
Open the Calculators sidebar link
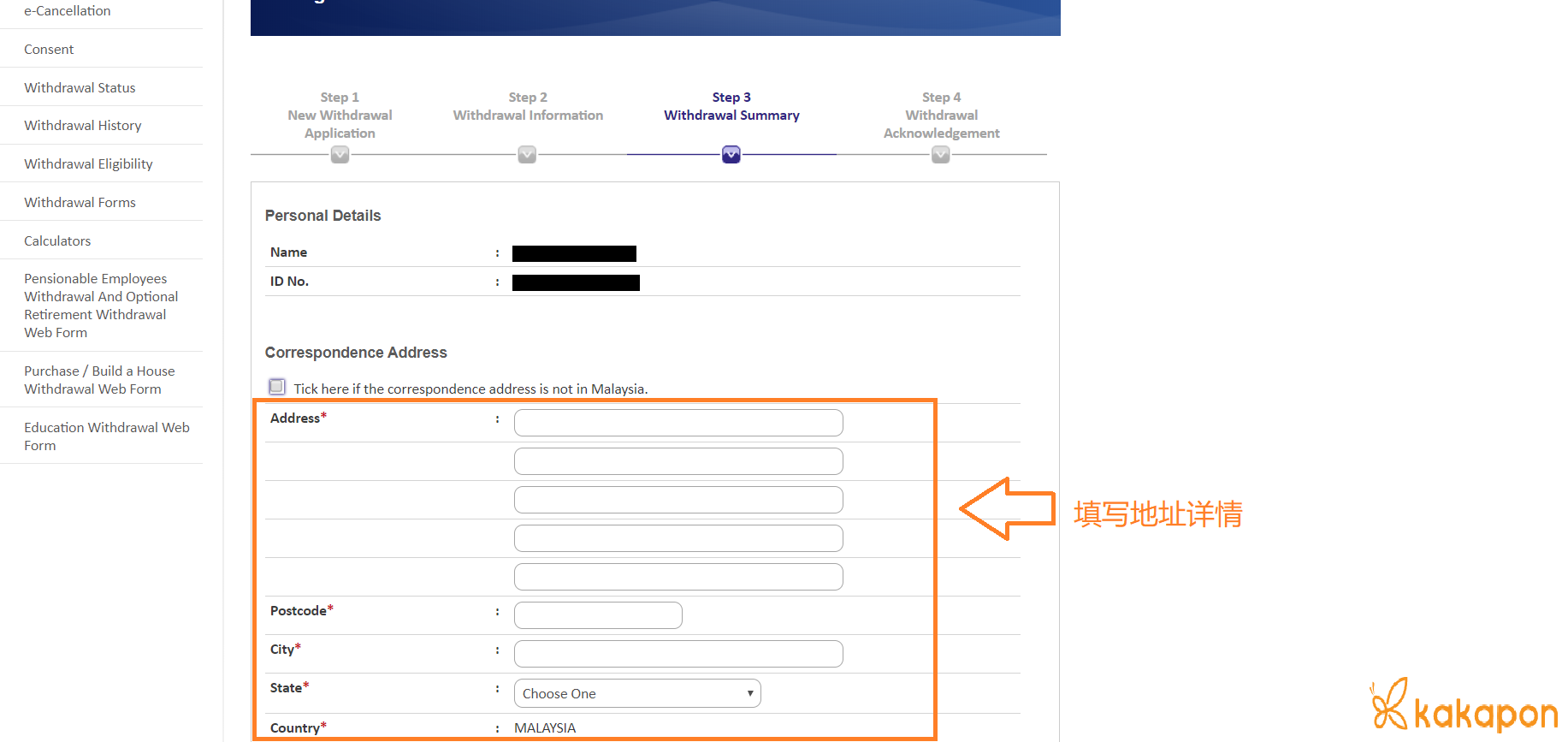pos(57,241)
